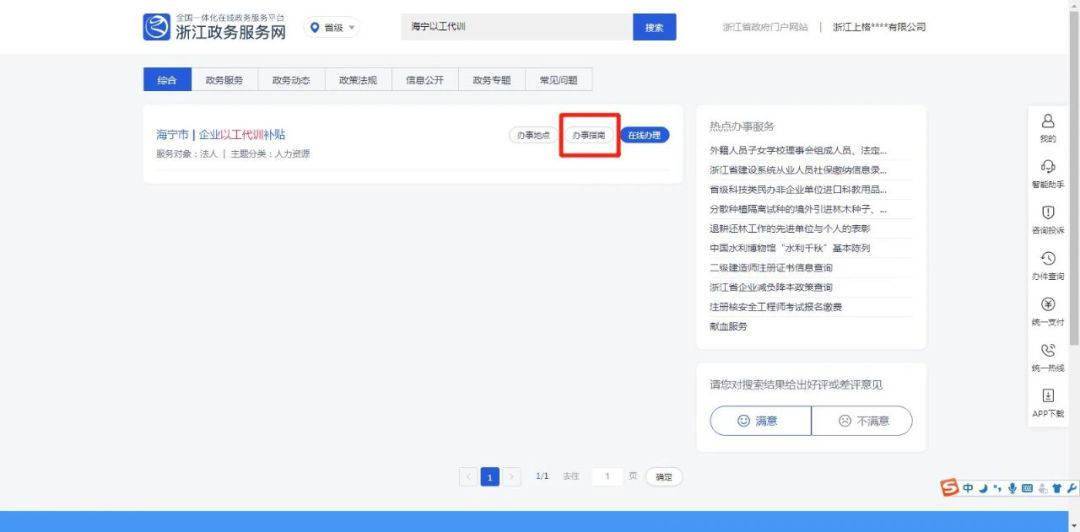Click the Sogou input method S logo
1080x532 pixels.
[951, 487]
